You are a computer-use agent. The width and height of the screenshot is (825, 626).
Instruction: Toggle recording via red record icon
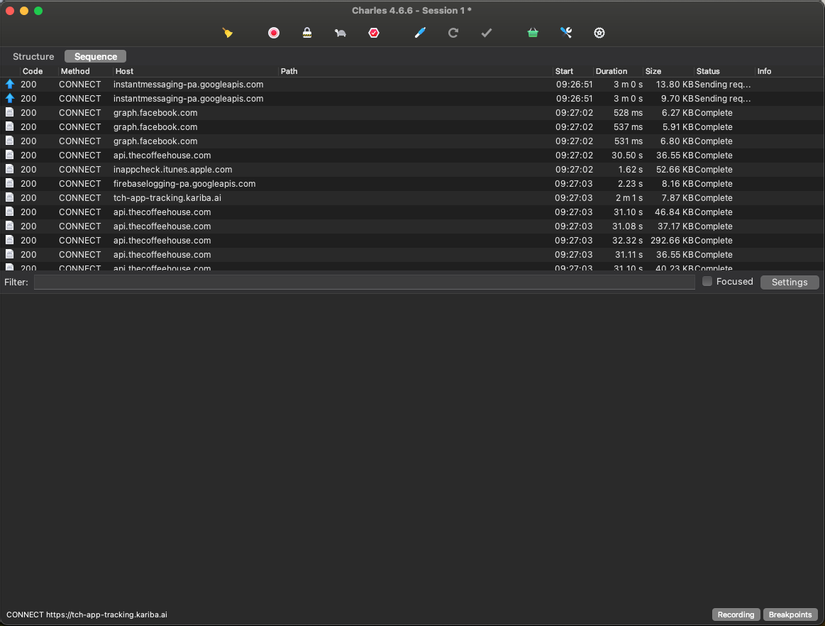[272, 33]
